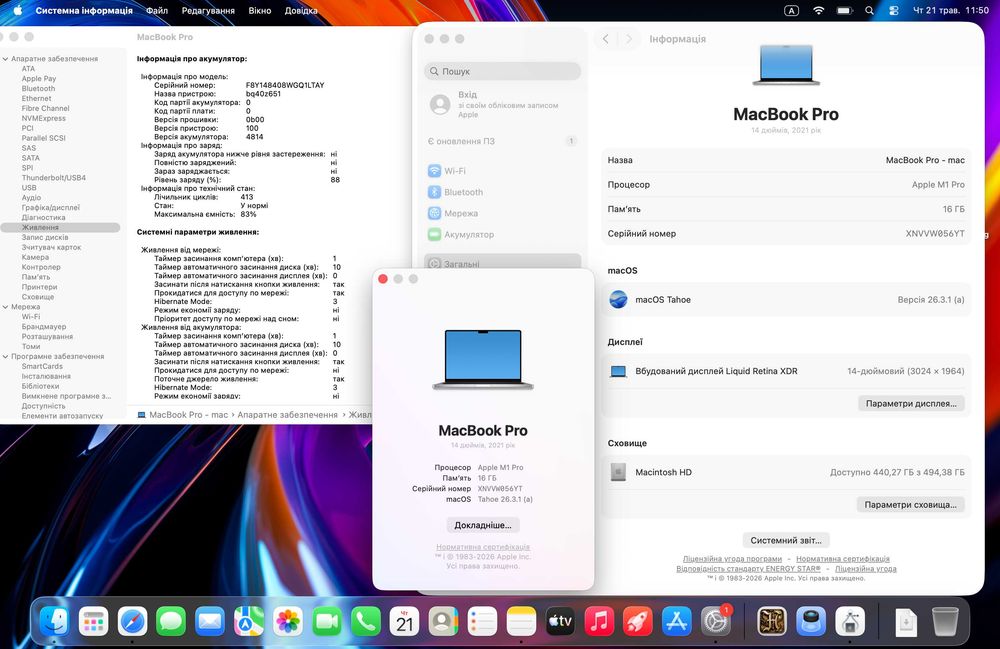Click the Macintosh HD storage row
This screenshot has height=649, width=1000.
coord(786,472)
